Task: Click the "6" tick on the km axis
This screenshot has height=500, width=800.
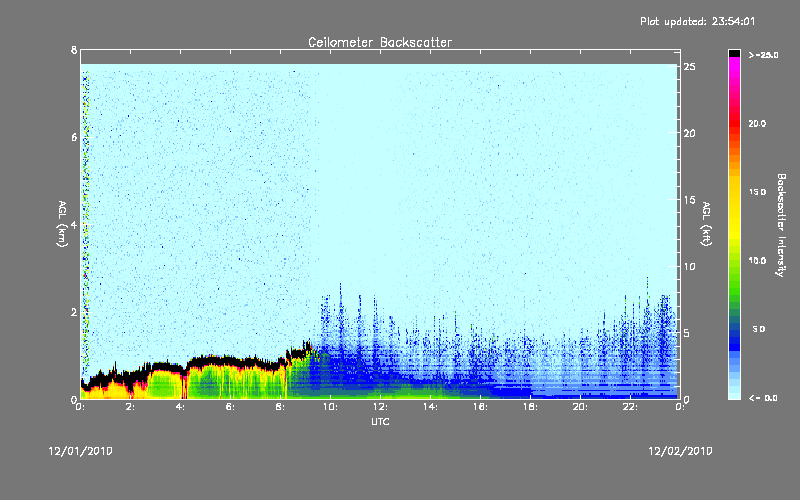Action: pos(74,137)
